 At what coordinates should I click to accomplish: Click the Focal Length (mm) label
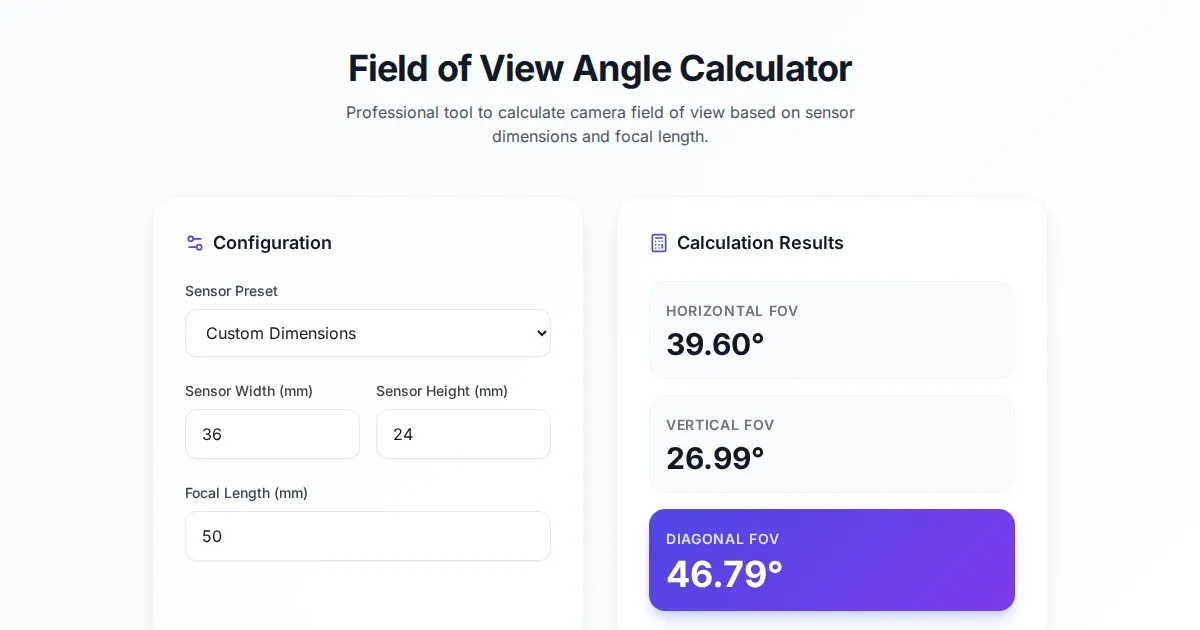tap(246, 493)
